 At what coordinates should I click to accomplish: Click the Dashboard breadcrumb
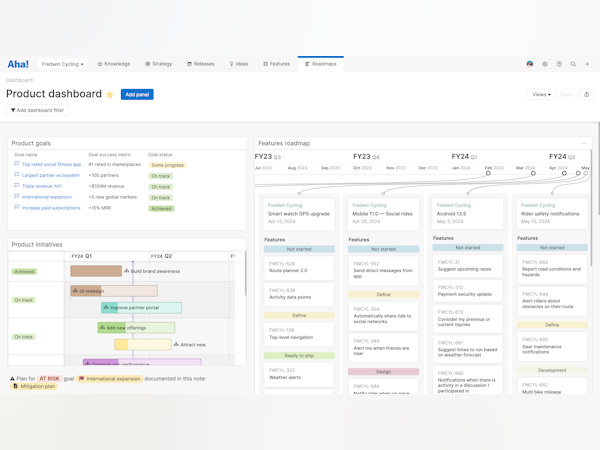(x=19, y=80)
